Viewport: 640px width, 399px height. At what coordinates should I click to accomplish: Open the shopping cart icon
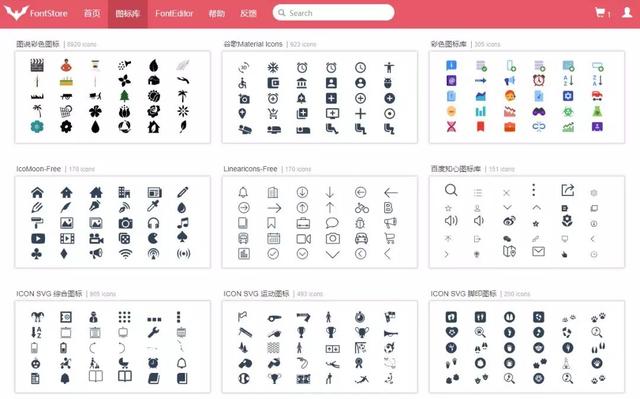(x=600, y=12)
